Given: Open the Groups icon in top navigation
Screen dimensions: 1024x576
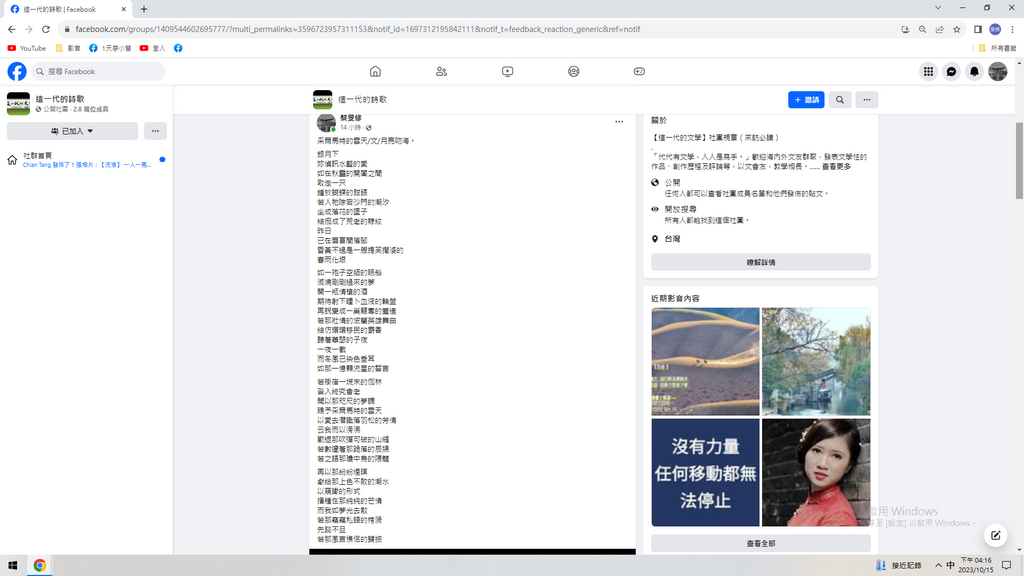Looking at the screenshot, I should coord(573,71).
